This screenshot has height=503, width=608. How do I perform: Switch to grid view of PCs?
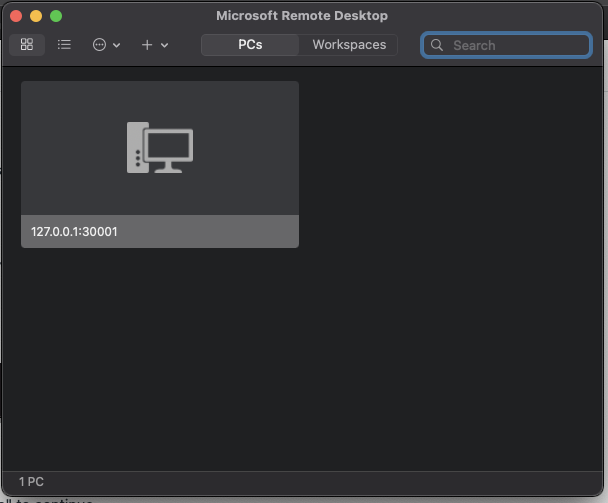click(27, 45)
